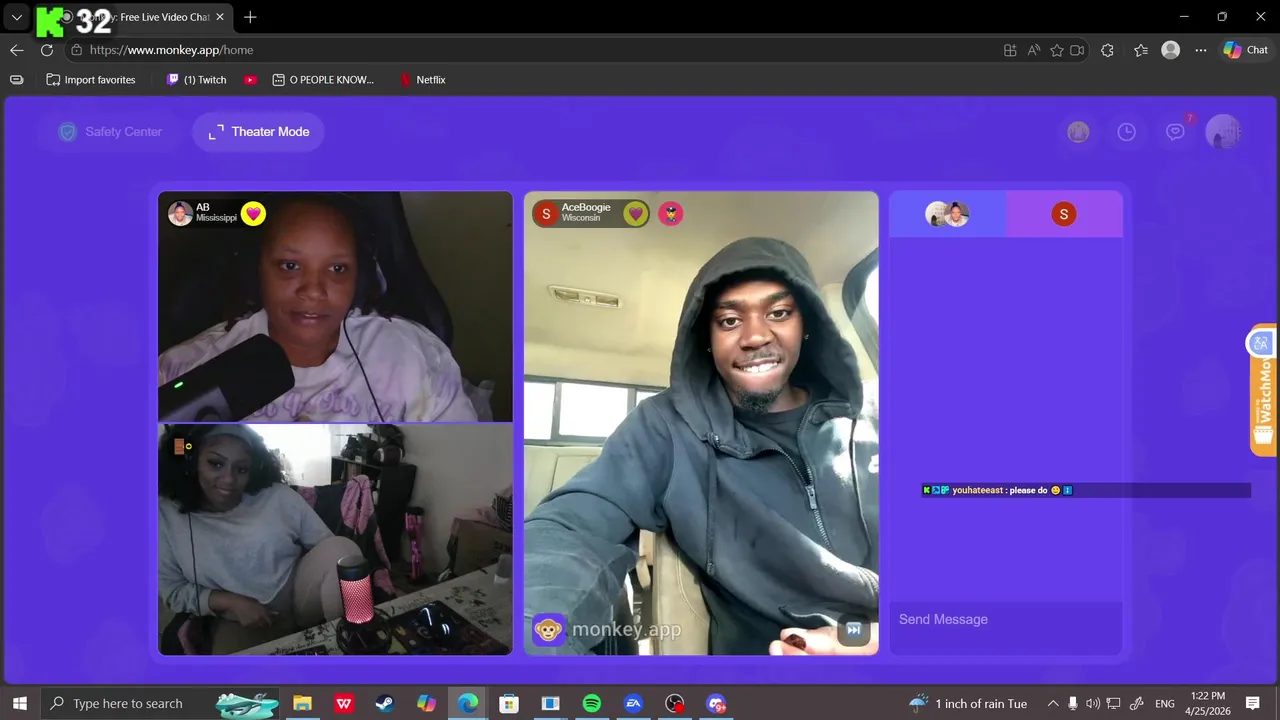Open the split screen icon
This screenshot has width=1280, height=720.
(1010, 50)
